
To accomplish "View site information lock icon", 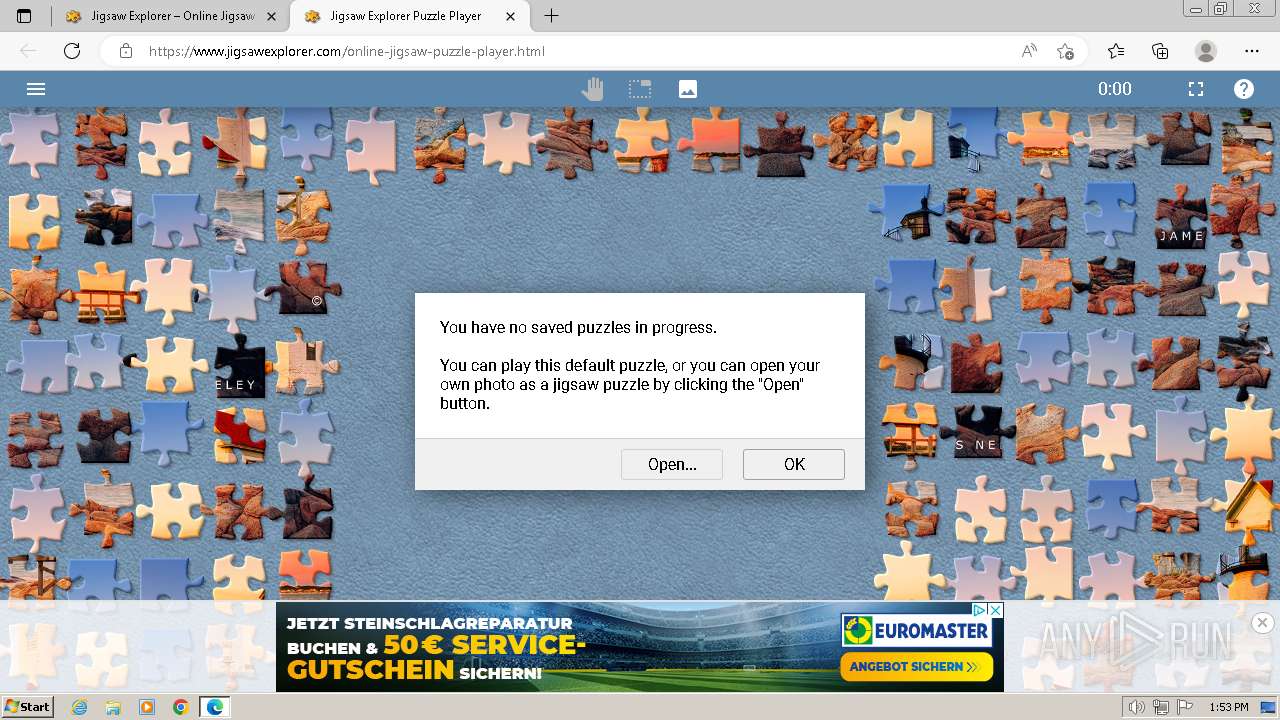I will coord(126,51).
